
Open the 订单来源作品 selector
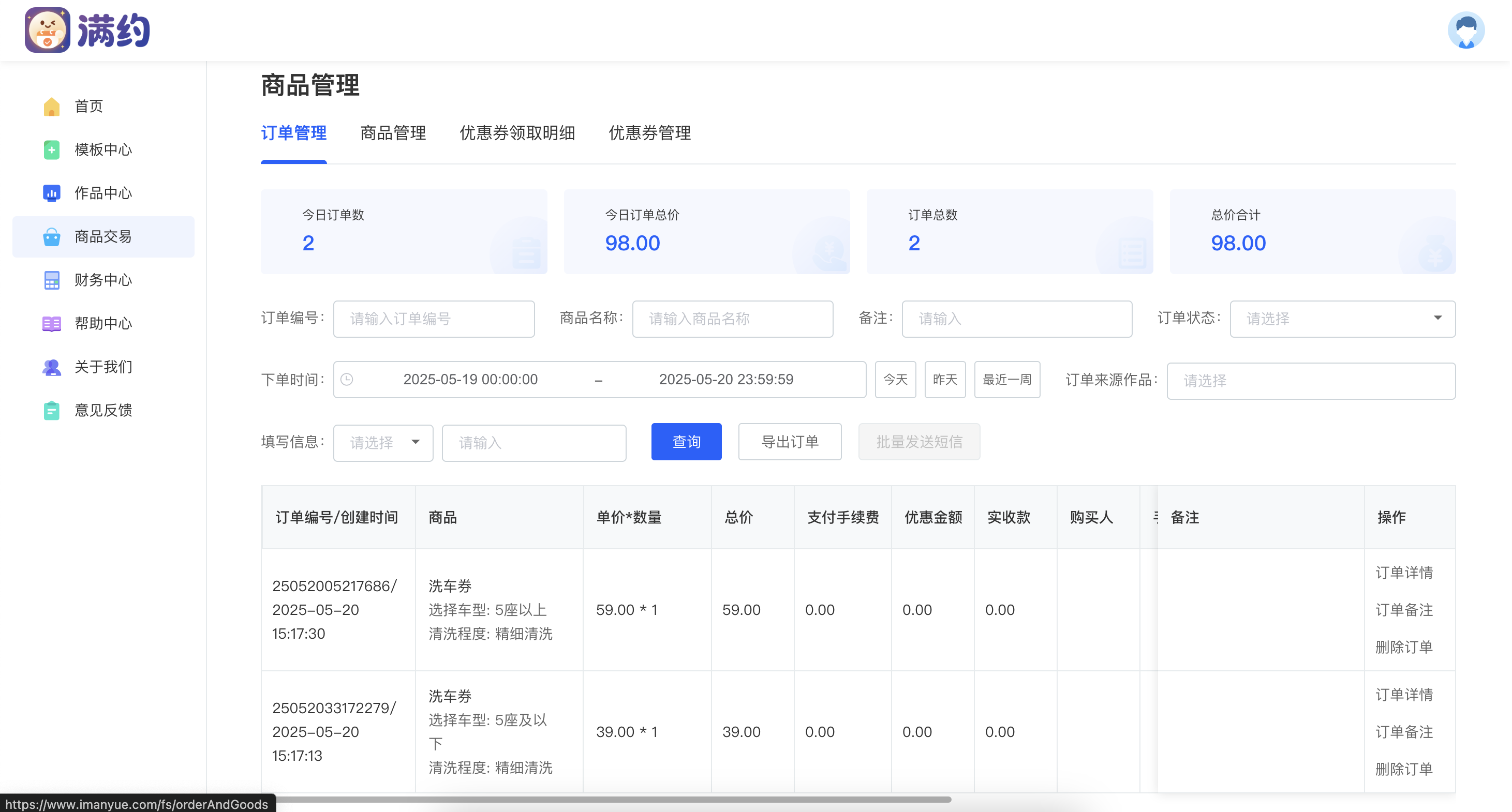click(1310, 381)
